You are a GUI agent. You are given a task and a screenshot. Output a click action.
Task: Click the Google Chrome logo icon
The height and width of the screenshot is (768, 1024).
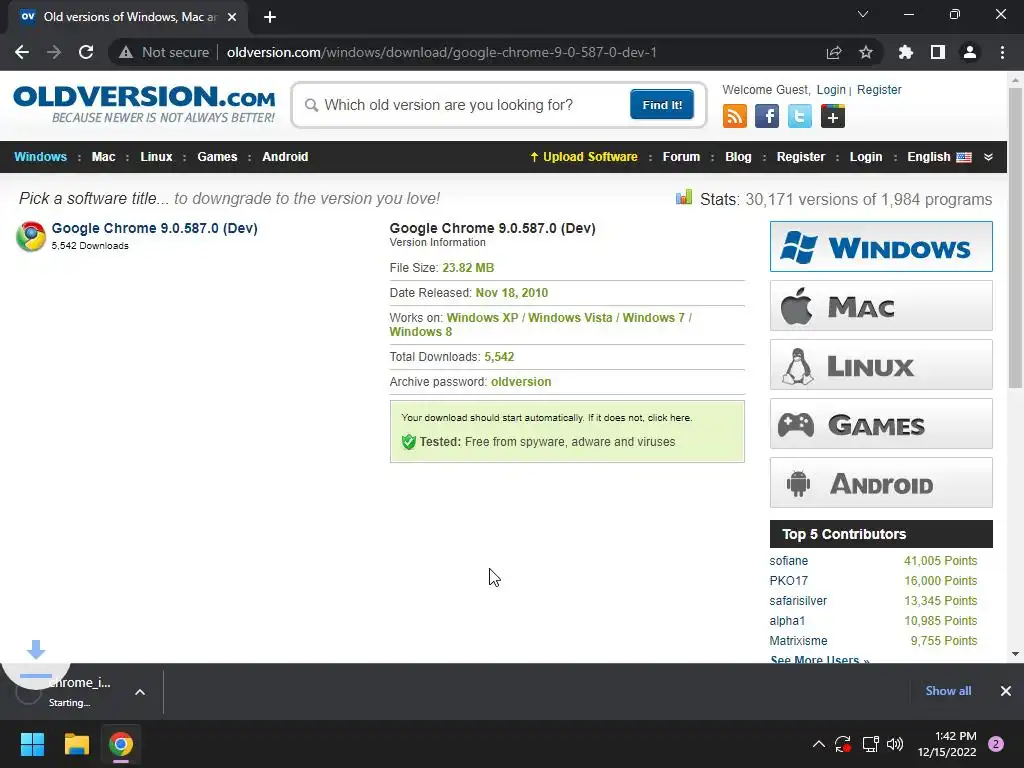[x=31, y=236]
